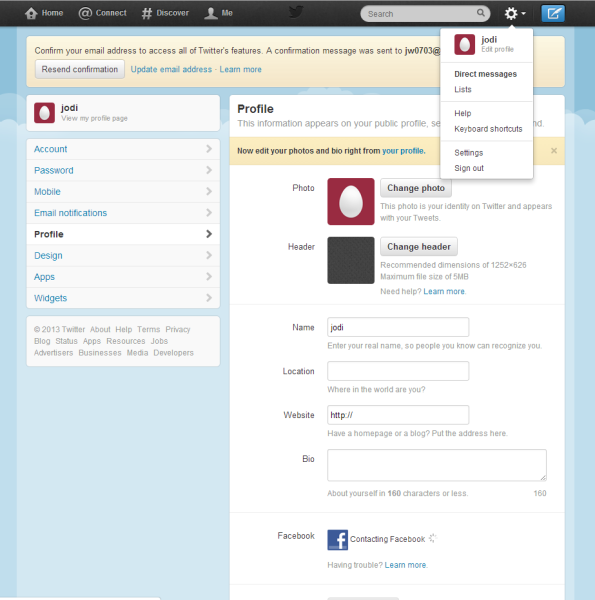The image size is (595, 600).
Task: Click the egg avatar in the sidebar card
Action: (x=44, y=113)
